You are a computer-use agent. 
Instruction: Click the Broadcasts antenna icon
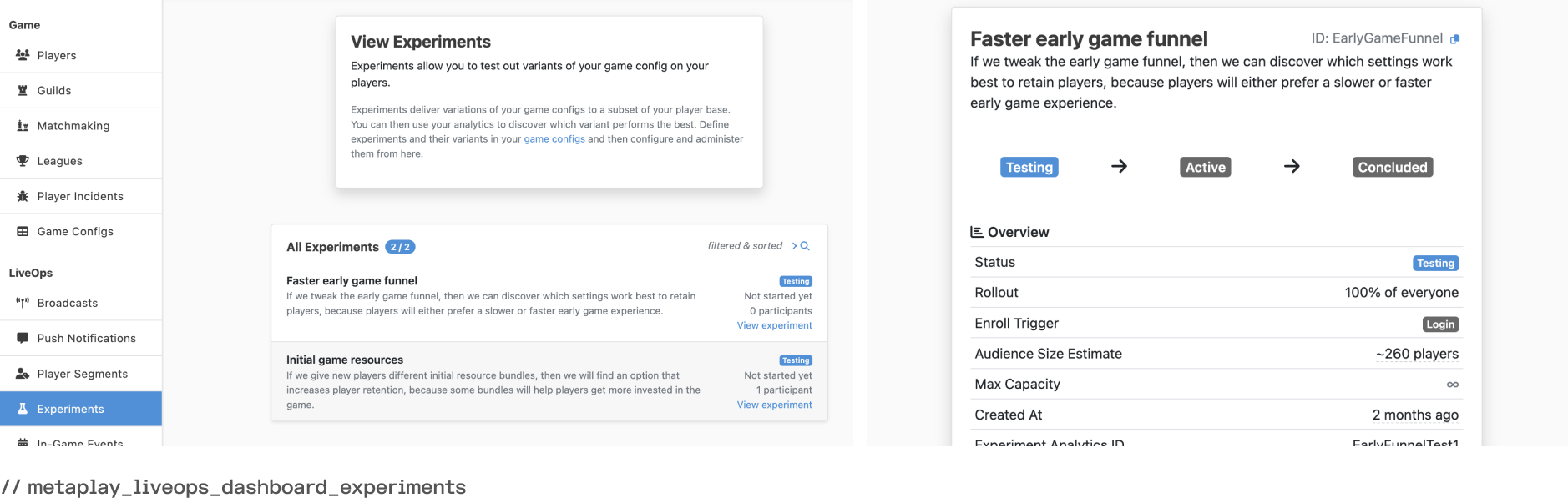pos(23,303)
